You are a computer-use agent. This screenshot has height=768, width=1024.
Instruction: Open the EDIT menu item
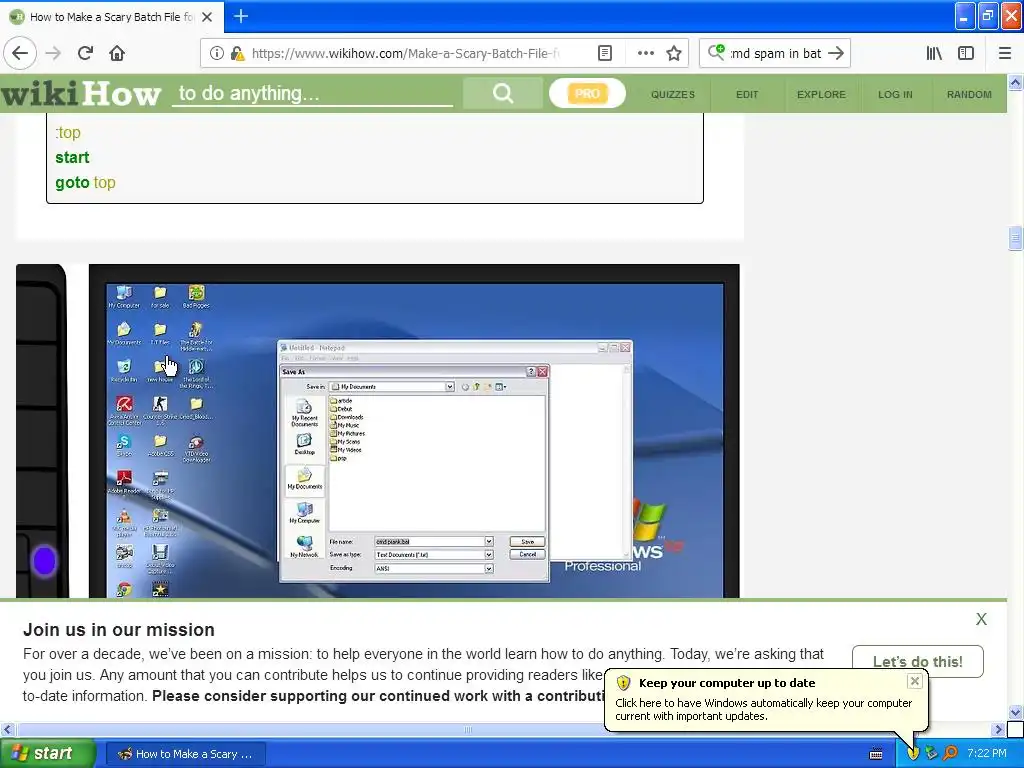click(x=747, y=95)
